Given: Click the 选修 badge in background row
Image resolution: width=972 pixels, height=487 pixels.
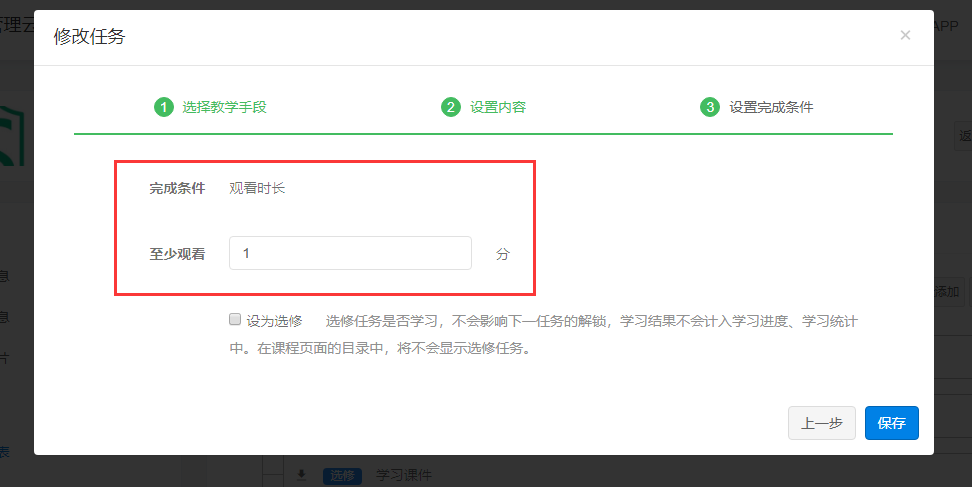Looking at the screenshot, I should 342,476.
